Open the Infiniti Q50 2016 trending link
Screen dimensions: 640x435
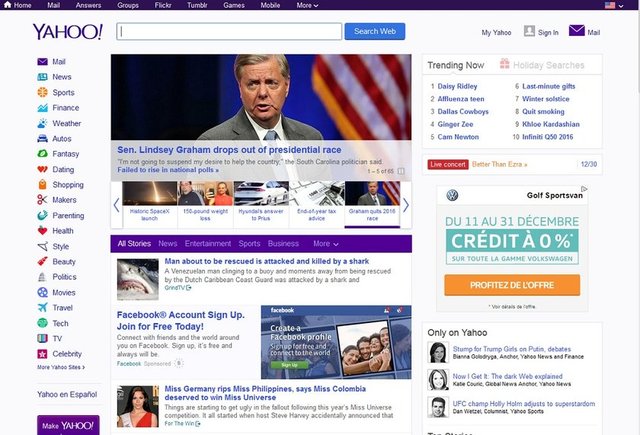tap(547, 137)
